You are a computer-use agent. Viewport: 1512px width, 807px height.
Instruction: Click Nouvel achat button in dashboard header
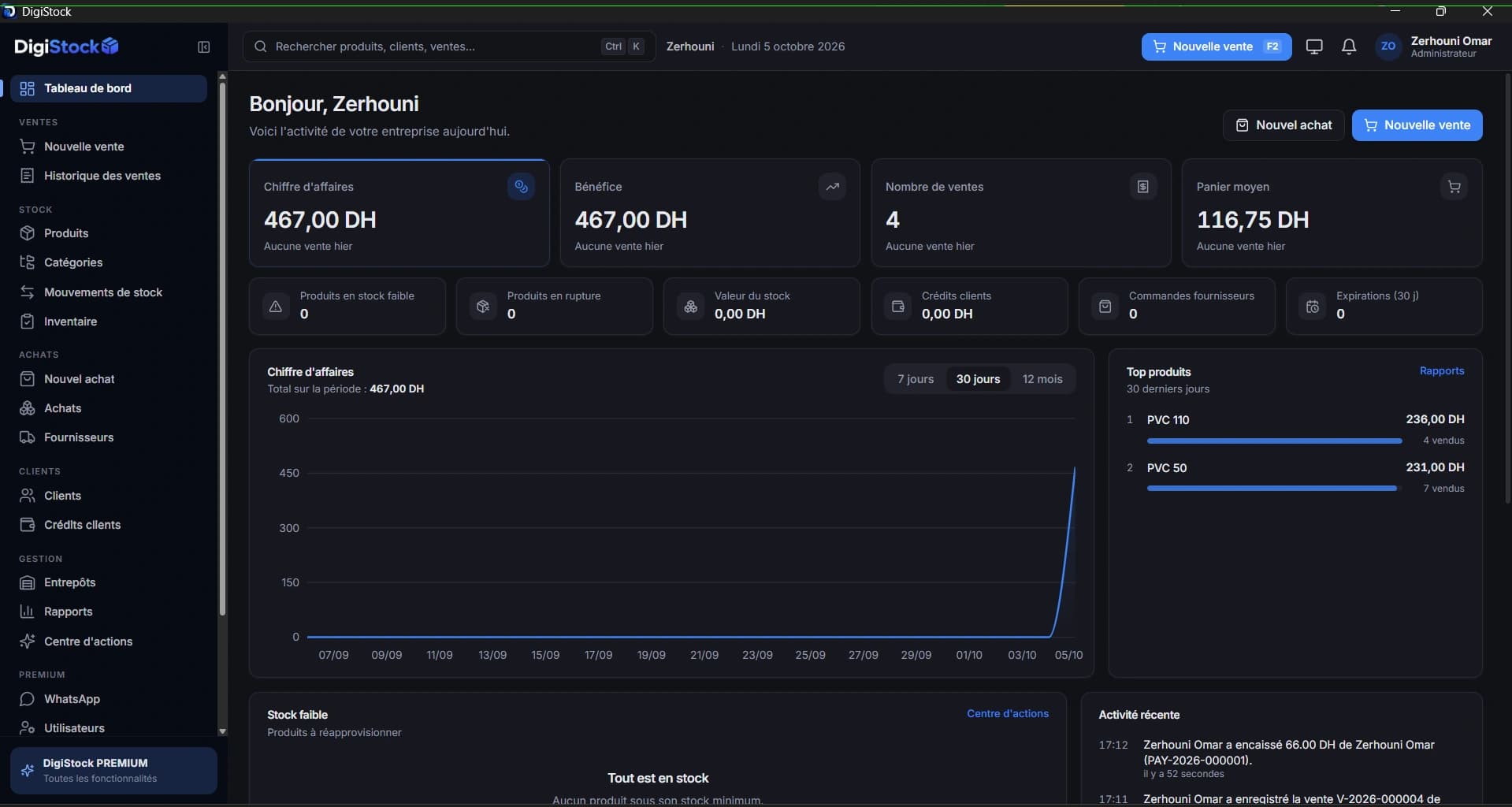click(1284, 125)
